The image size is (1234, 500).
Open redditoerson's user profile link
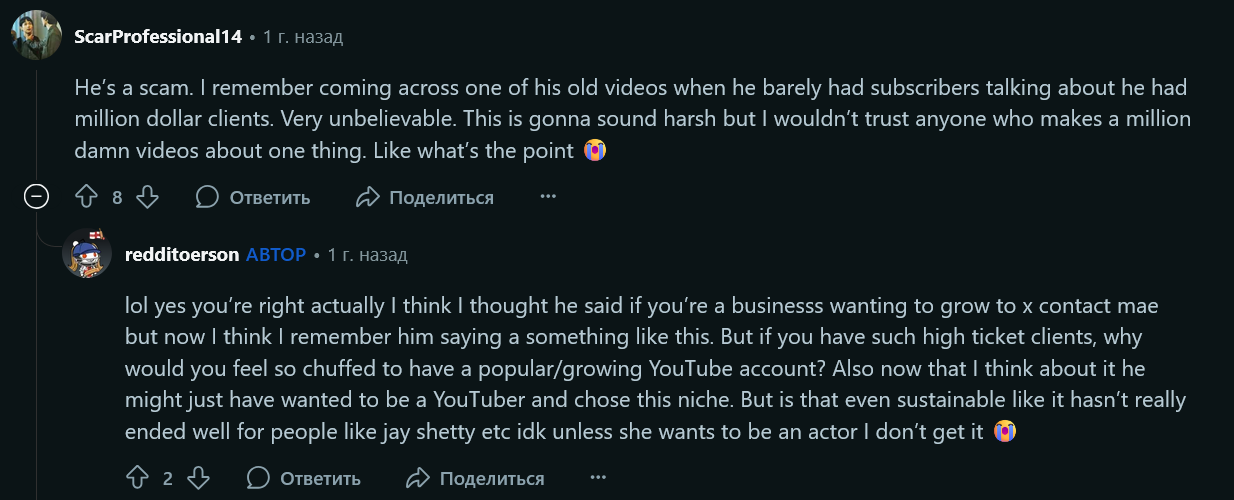click(182, 255)
